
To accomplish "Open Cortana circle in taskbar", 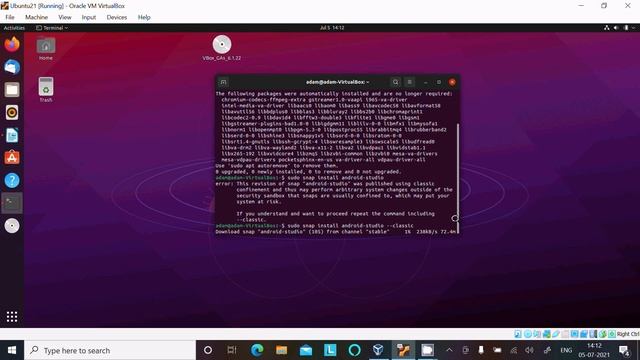I will [208, 350].
